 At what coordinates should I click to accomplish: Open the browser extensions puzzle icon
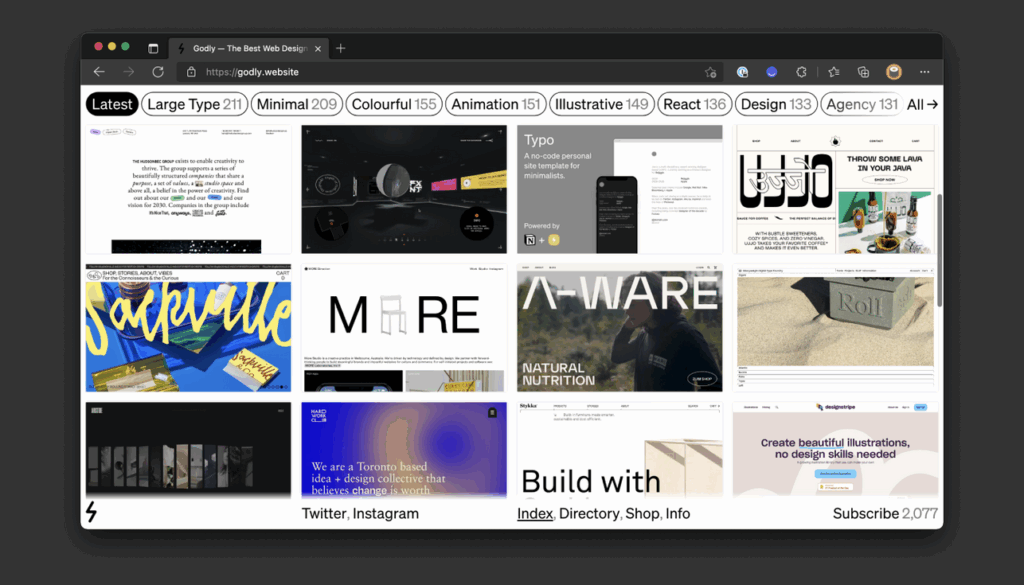click(801, 72)
